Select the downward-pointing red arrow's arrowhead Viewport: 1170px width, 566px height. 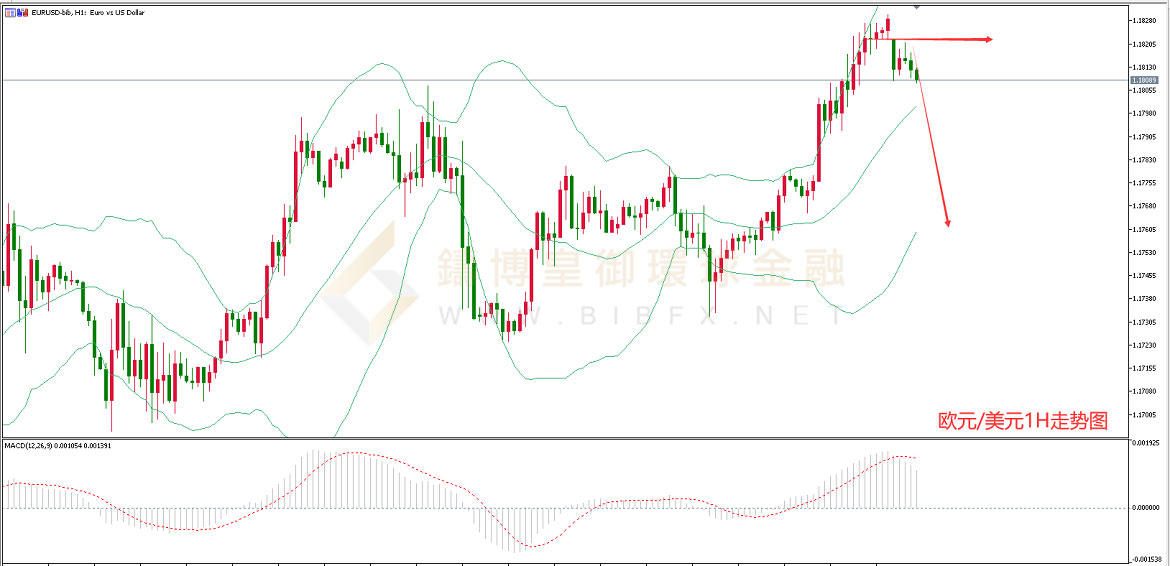click(946, 222)
